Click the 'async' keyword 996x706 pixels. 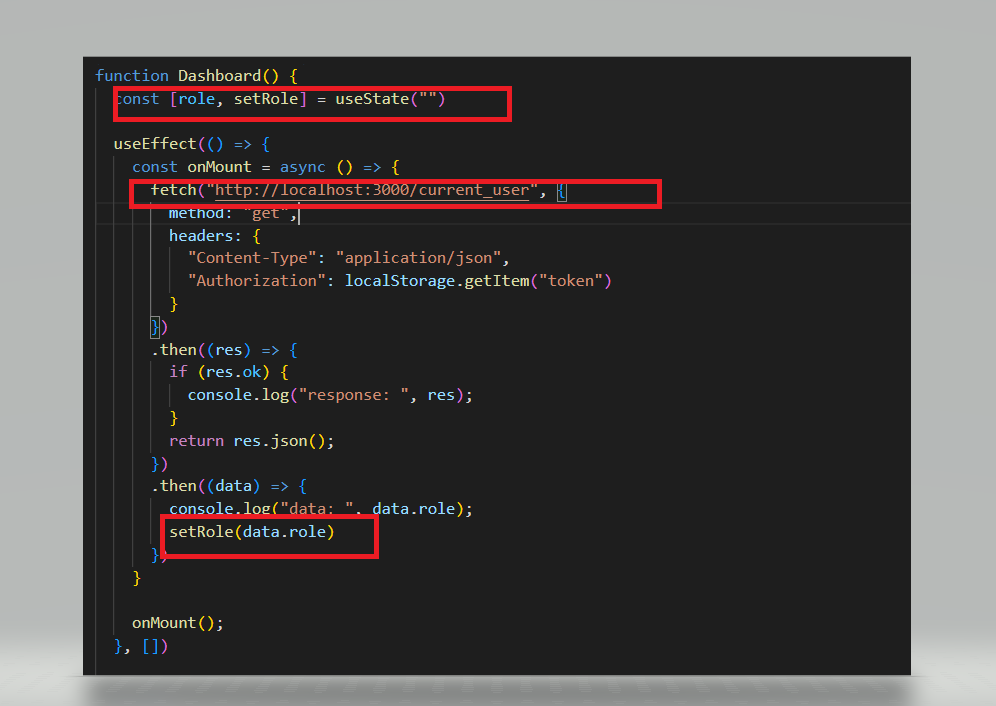(x=302, y=167)
